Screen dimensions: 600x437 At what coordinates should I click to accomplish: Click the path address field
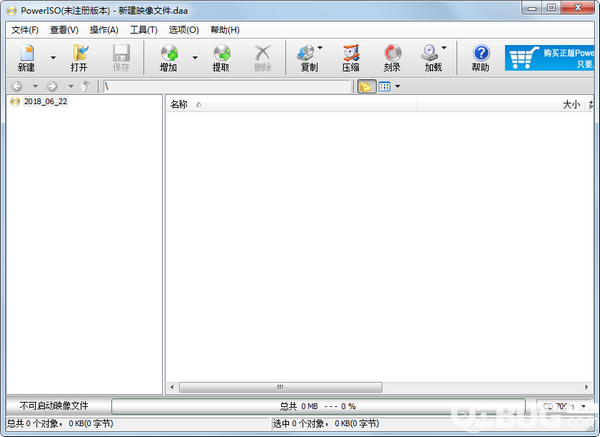pos(227,86)
